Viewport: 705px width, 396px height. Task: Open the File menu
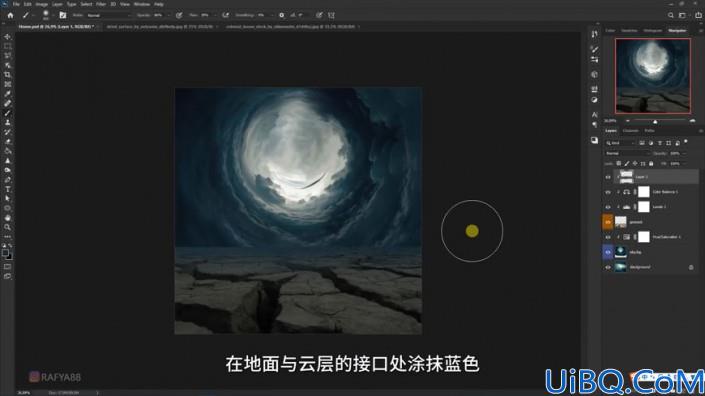(x=16, y=4)
